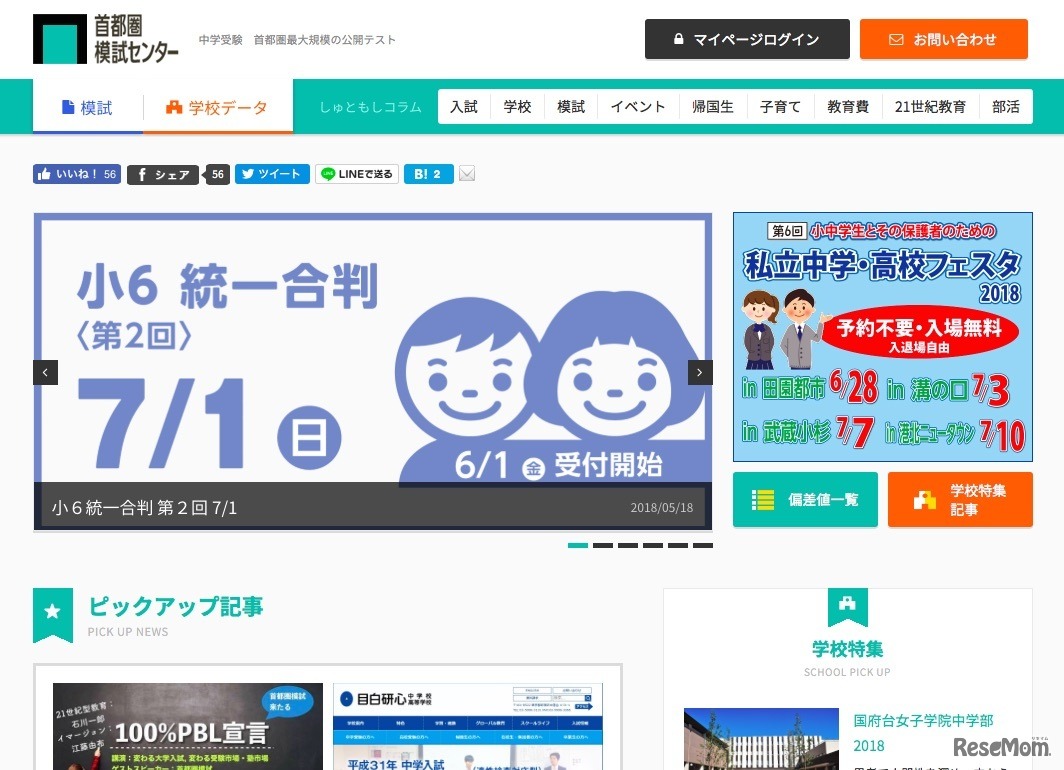
Task: Switch to the 学校データ tab
Action: [x=218, y=106]
